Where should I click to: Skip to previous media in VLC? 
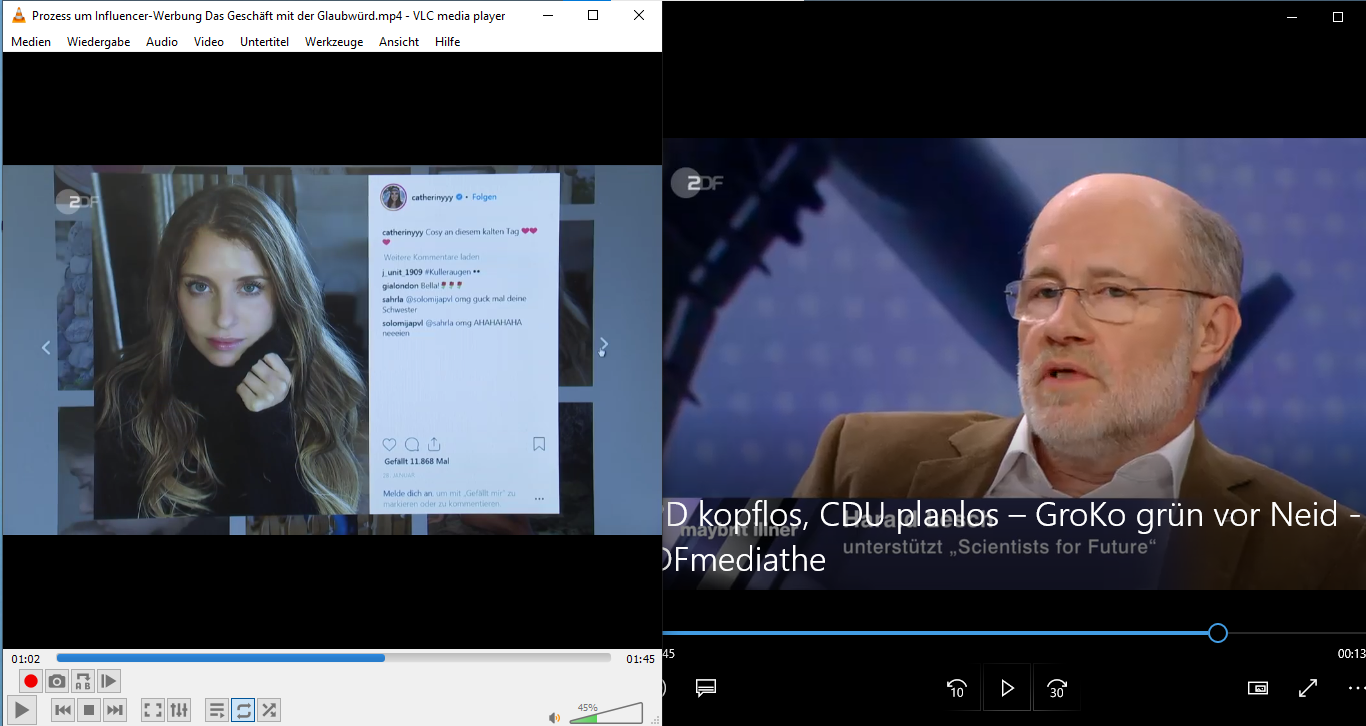(x=62, y=710)
